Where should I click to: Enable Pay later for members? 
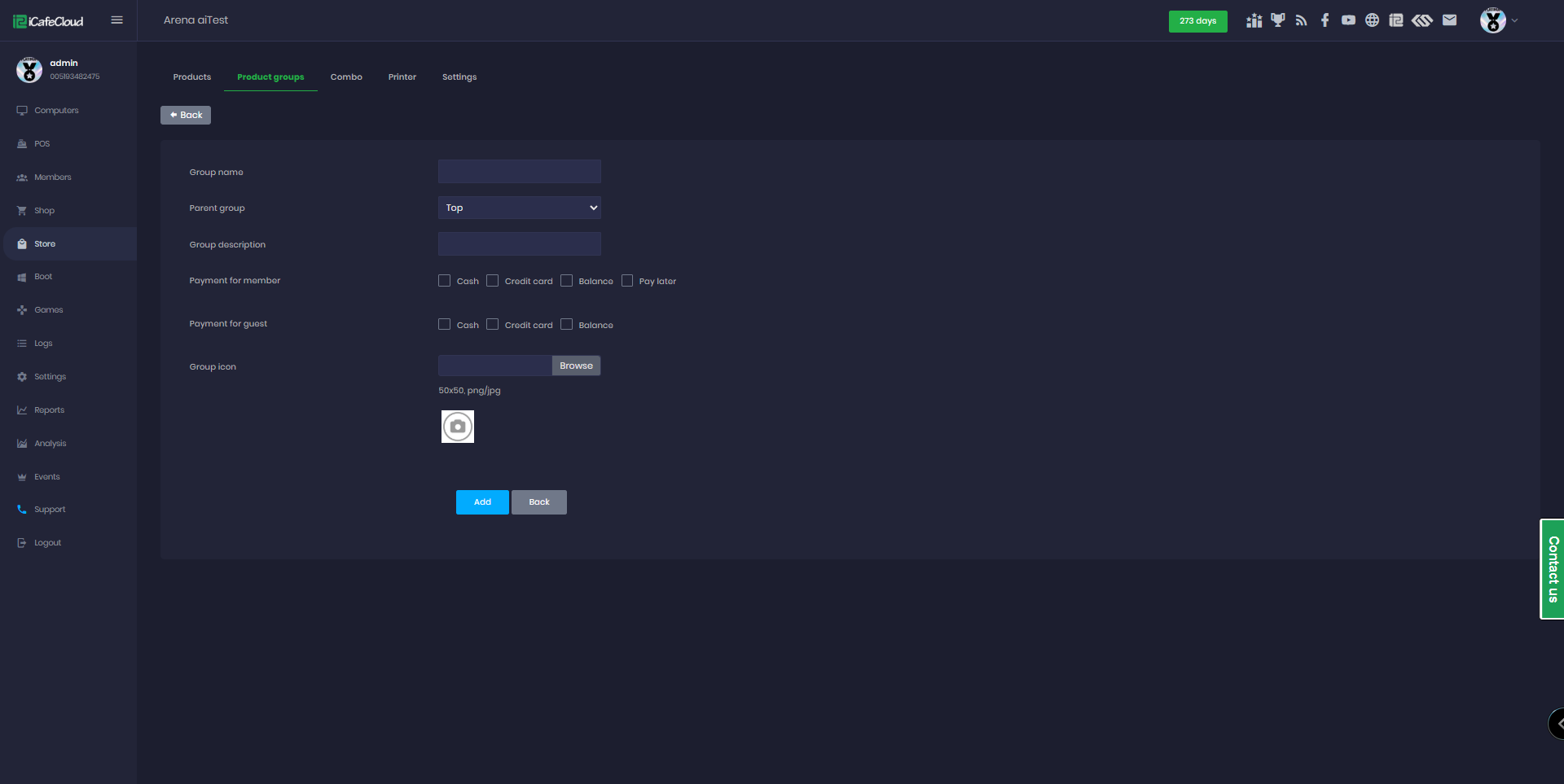(x=627, y=280)
